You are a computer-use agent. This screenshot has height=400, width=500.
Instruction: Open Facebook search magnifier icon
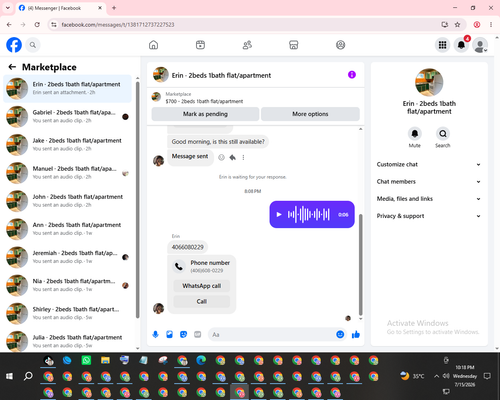tap(33, 45)
